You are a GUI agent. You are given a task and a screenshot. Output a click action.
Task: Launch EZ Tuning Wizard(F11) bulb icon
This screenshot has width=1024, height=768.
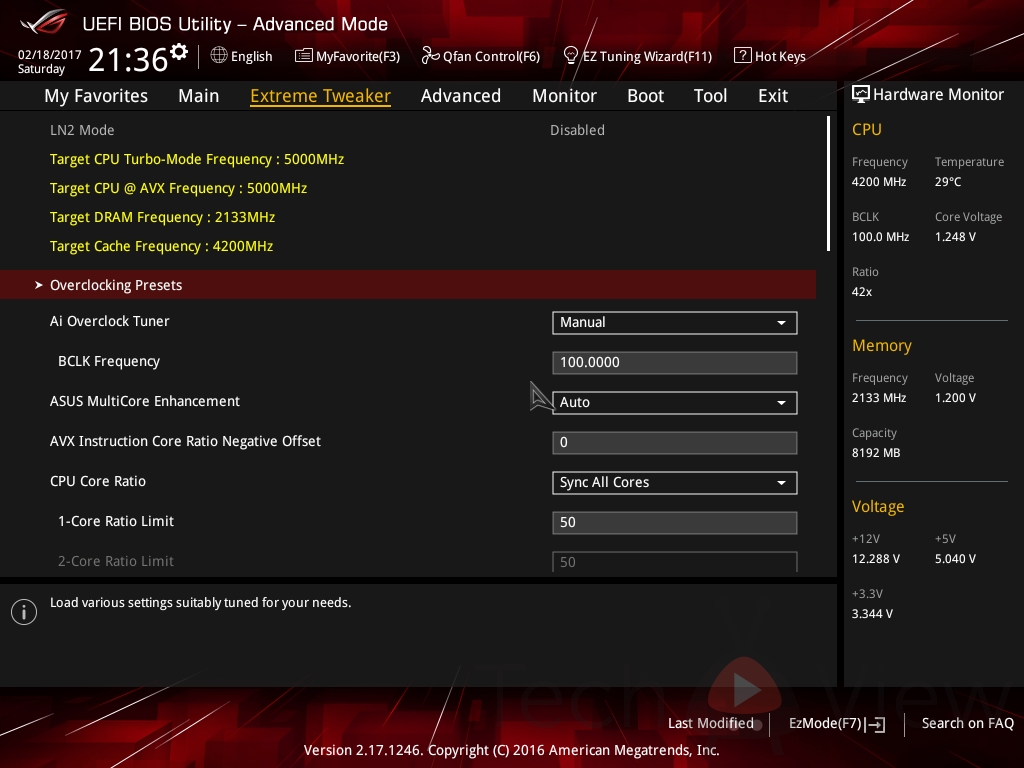pyautogui.click(x=570, y=56)
